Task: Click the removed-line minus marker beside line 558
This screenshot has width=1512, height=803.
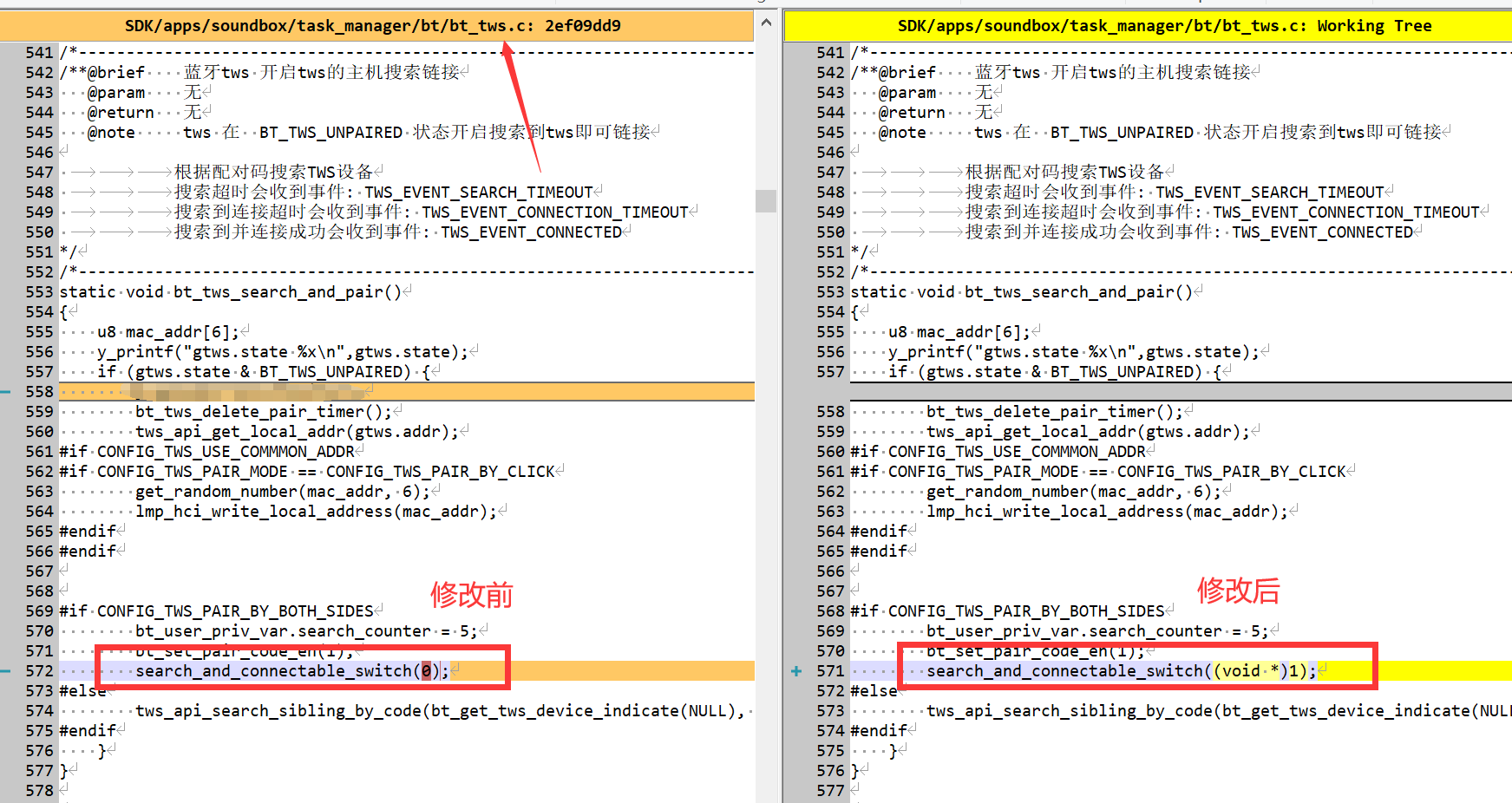Action: click(6, 392)
